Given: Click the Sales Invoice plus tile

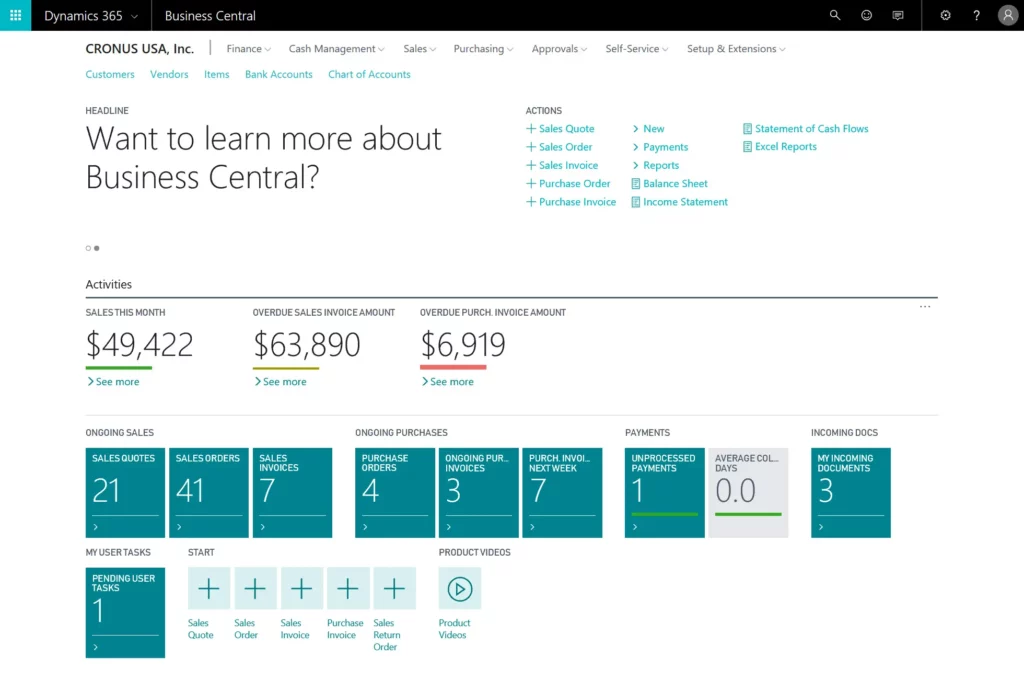Looking at the screenshot, I should [301, 589].
